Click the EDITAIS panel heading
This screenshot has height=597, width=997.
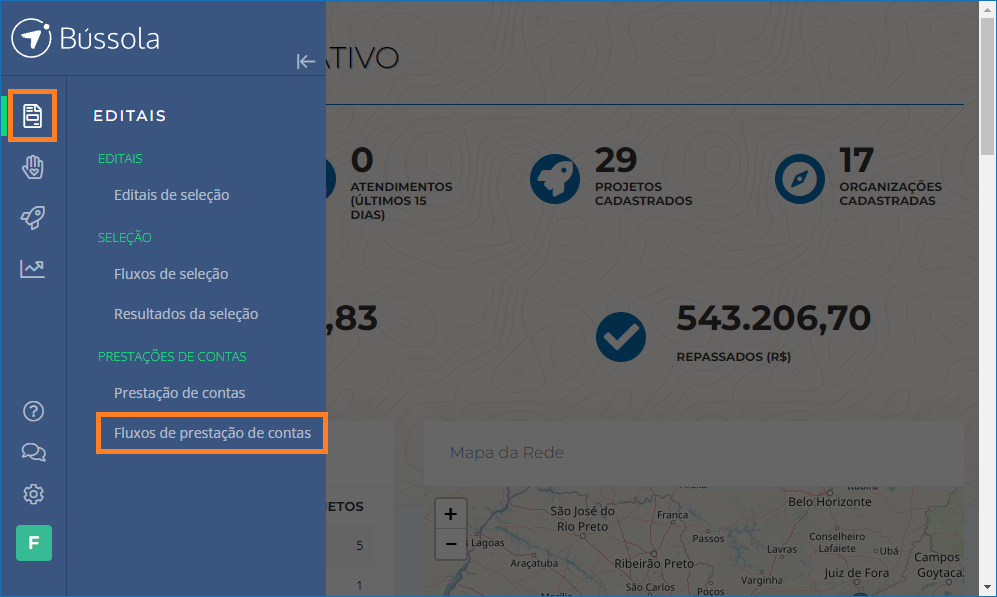pyautogui.click(x=130, y=116)
